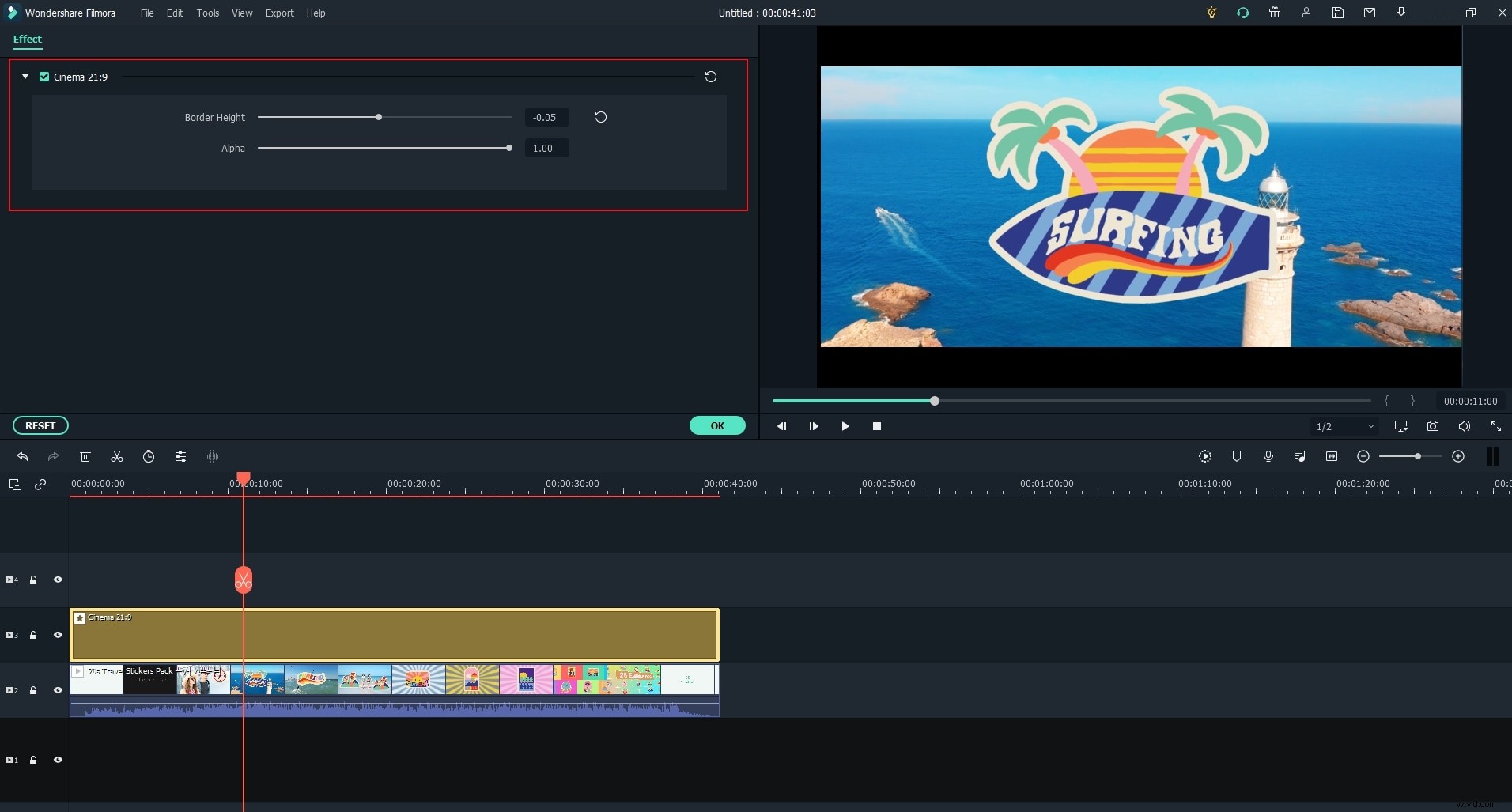Screen dimensions: 1512x812
Task: Click the Alpha slider handle
Action: (x=508, y=148)
